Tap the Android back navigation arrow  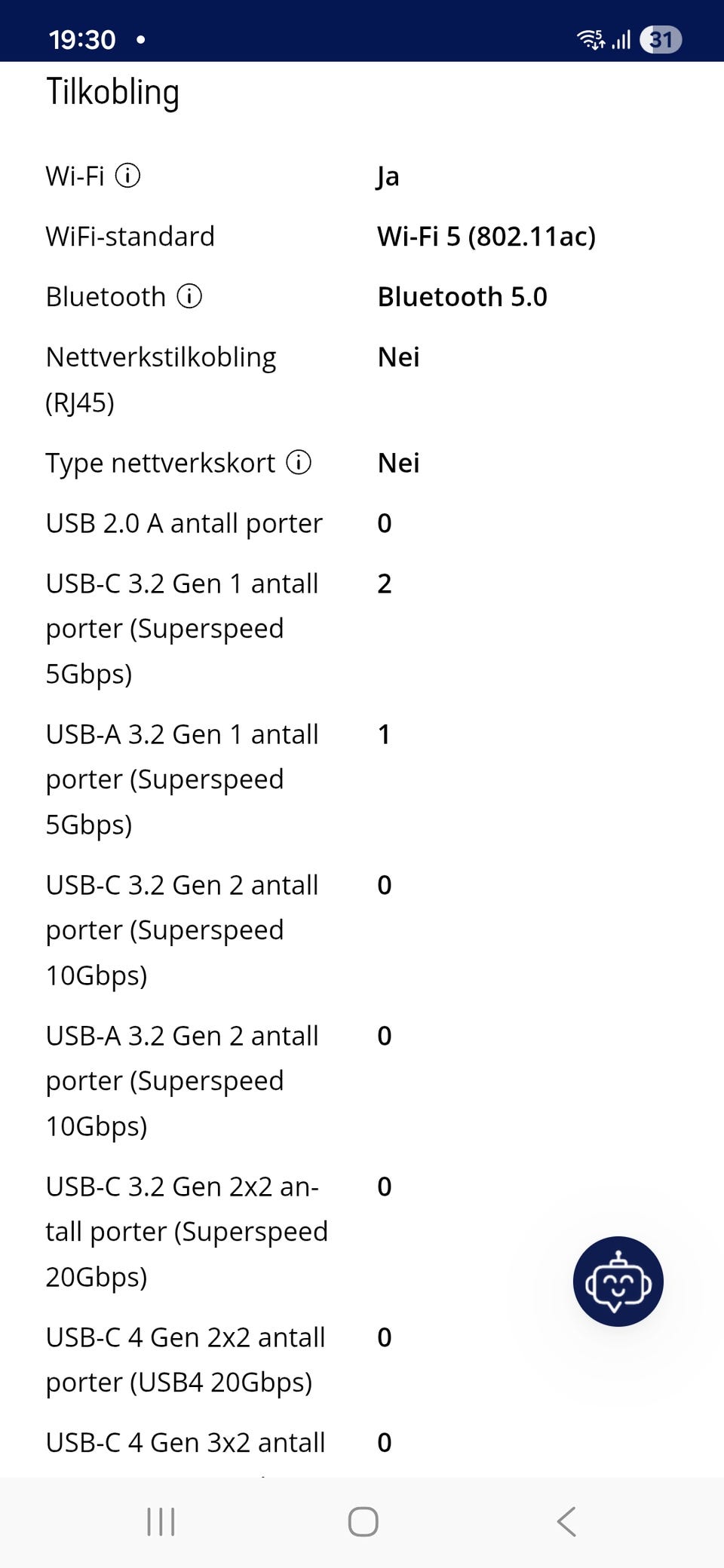coord(566,1521)
